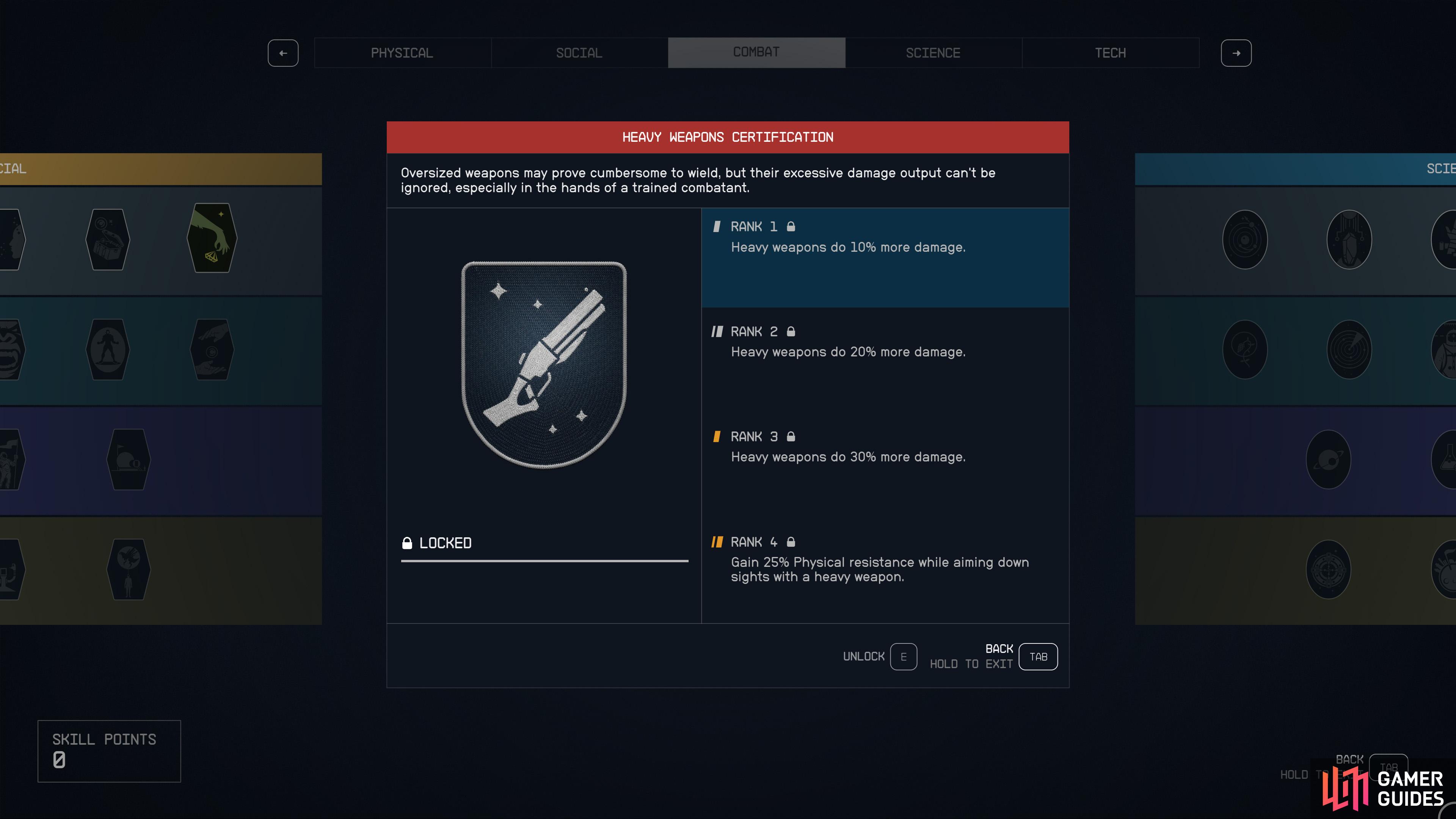Select the radar scanning science skill icon
The image size is (1456, 819).
point(1349,349)
